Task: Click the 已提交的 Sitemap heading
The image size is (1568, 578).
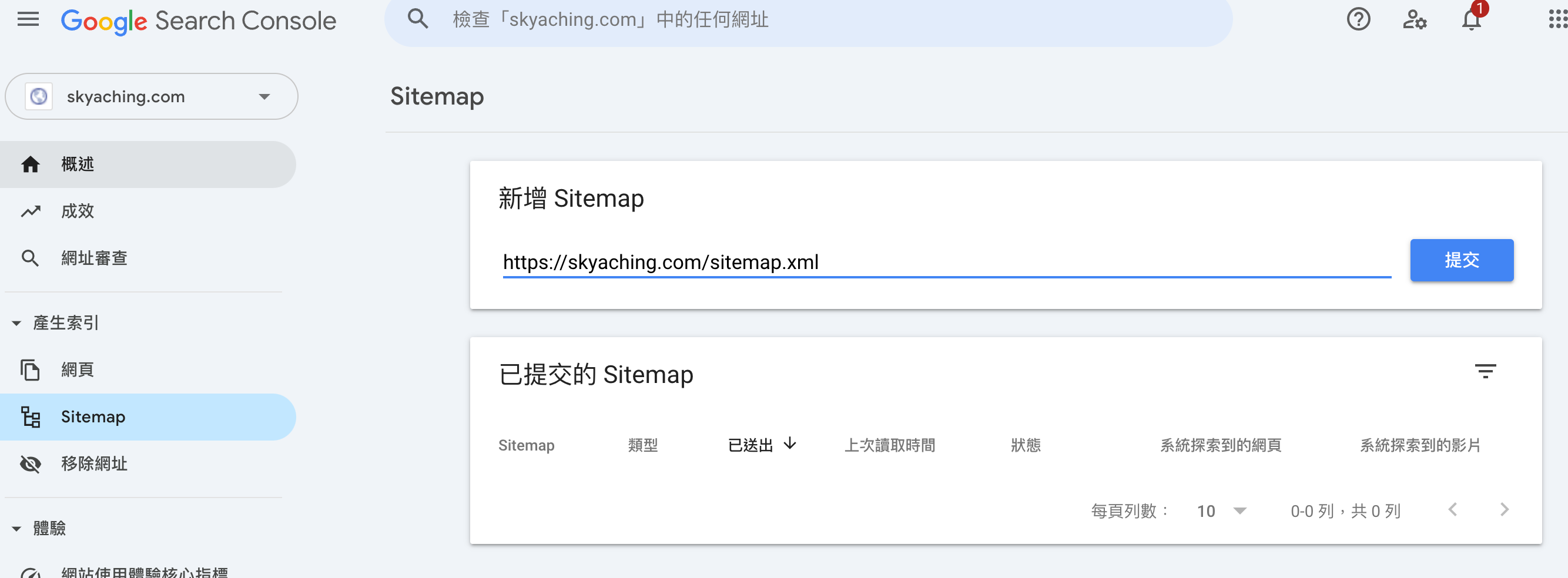Action: (x=596, y=375)
